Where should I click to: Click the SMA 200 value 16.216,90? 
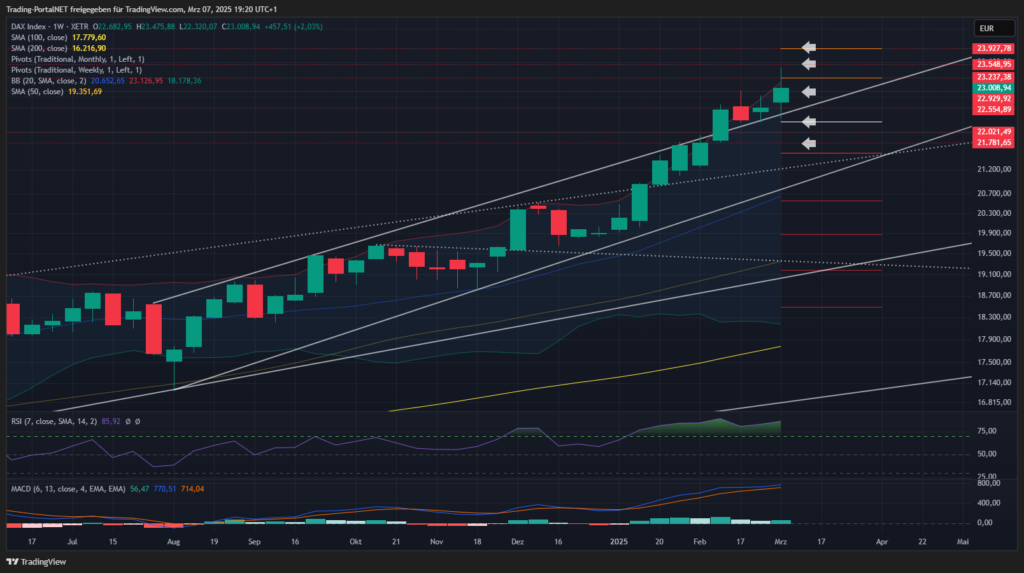click(89, 48)
